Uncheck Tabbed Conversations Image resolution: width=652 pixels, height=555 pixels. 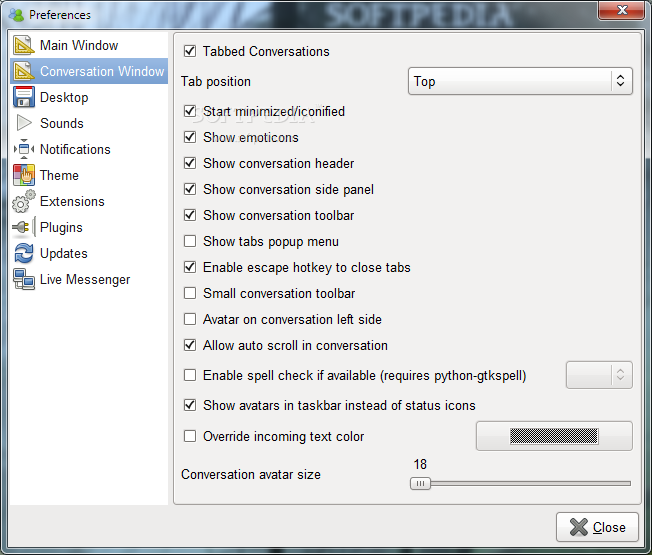(190, 51)
